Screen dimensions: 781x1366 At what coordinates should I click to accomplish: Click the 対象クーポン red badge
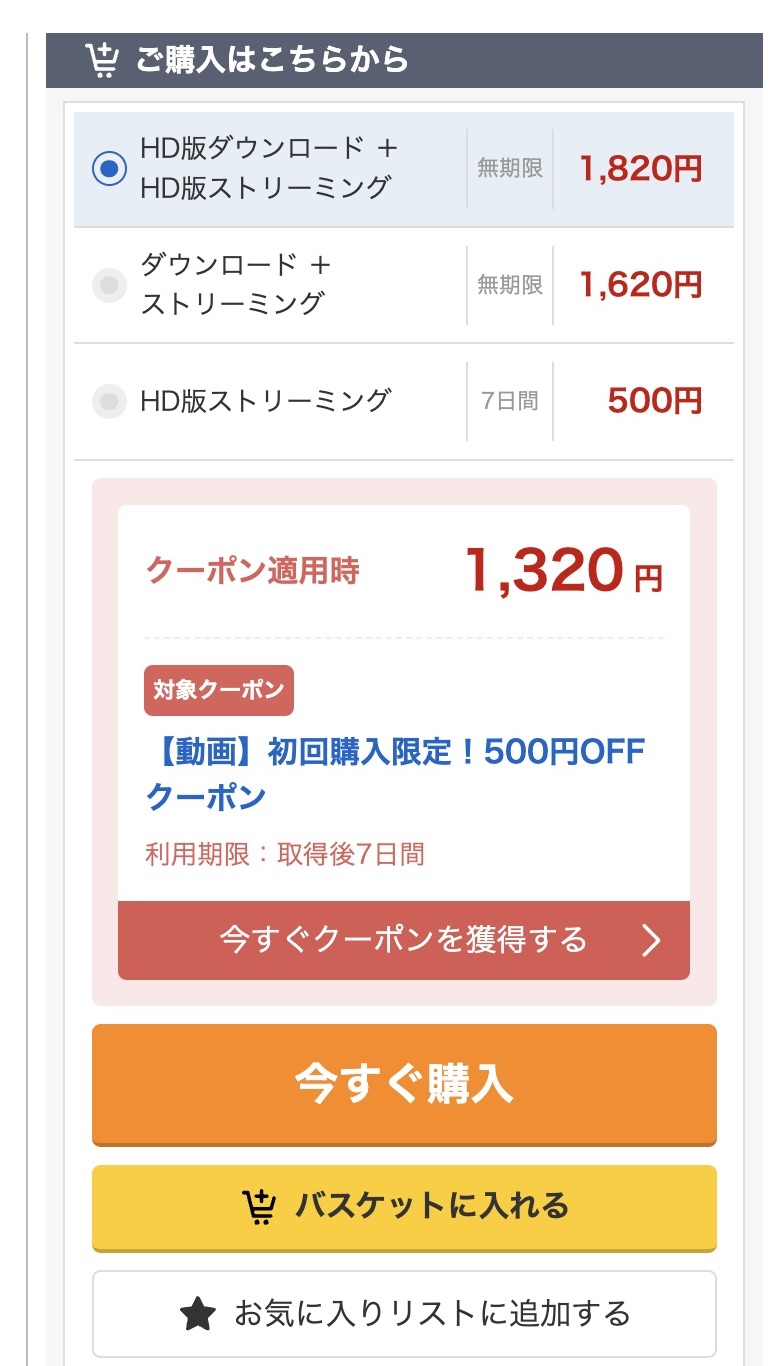[219, 690]
